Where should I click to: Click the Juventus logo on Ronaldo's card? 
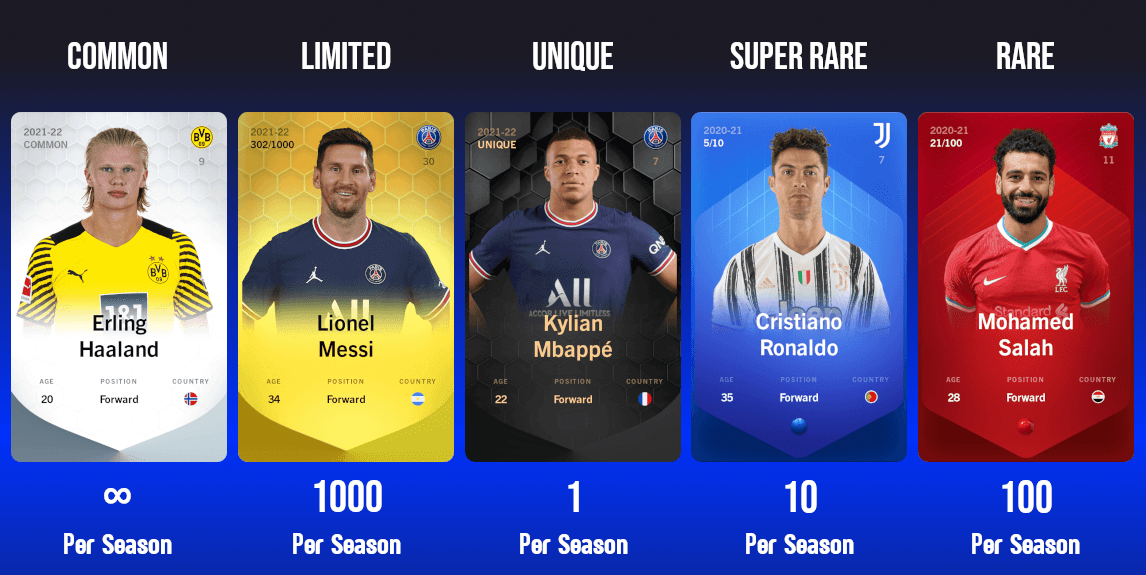(x=881, y=134)
